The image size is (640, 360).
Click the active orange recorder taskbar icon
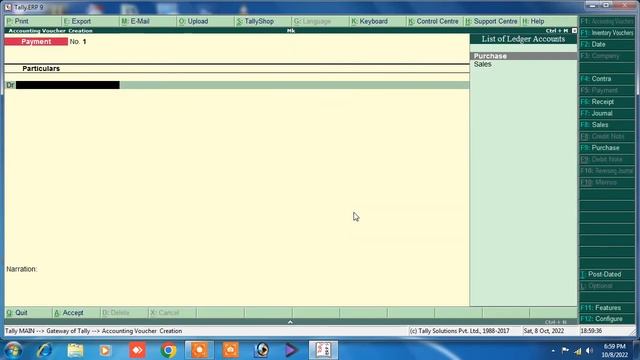pos(199,350)
